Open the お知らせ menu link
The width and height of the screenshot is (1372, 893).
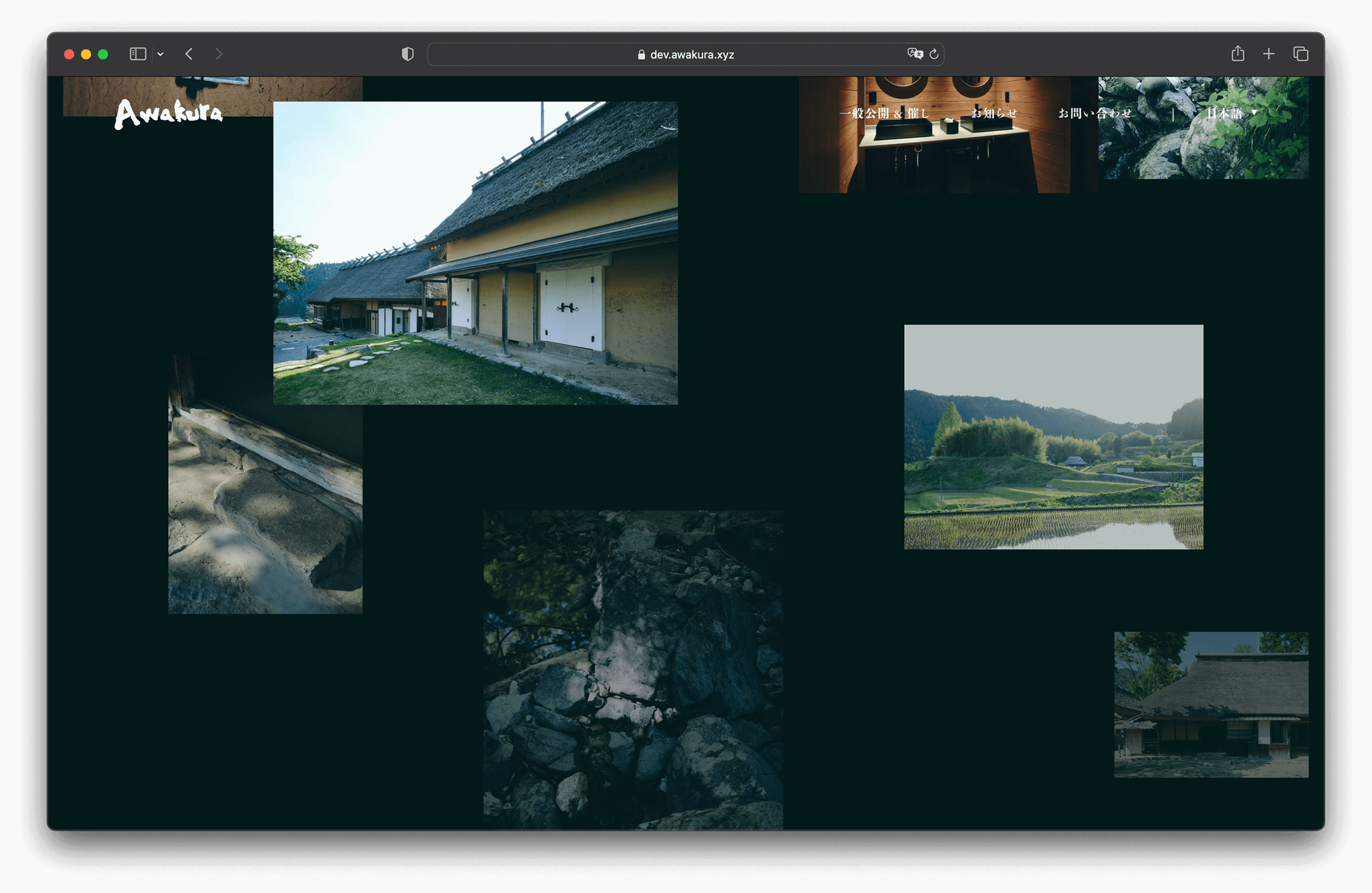coord(994,113)
